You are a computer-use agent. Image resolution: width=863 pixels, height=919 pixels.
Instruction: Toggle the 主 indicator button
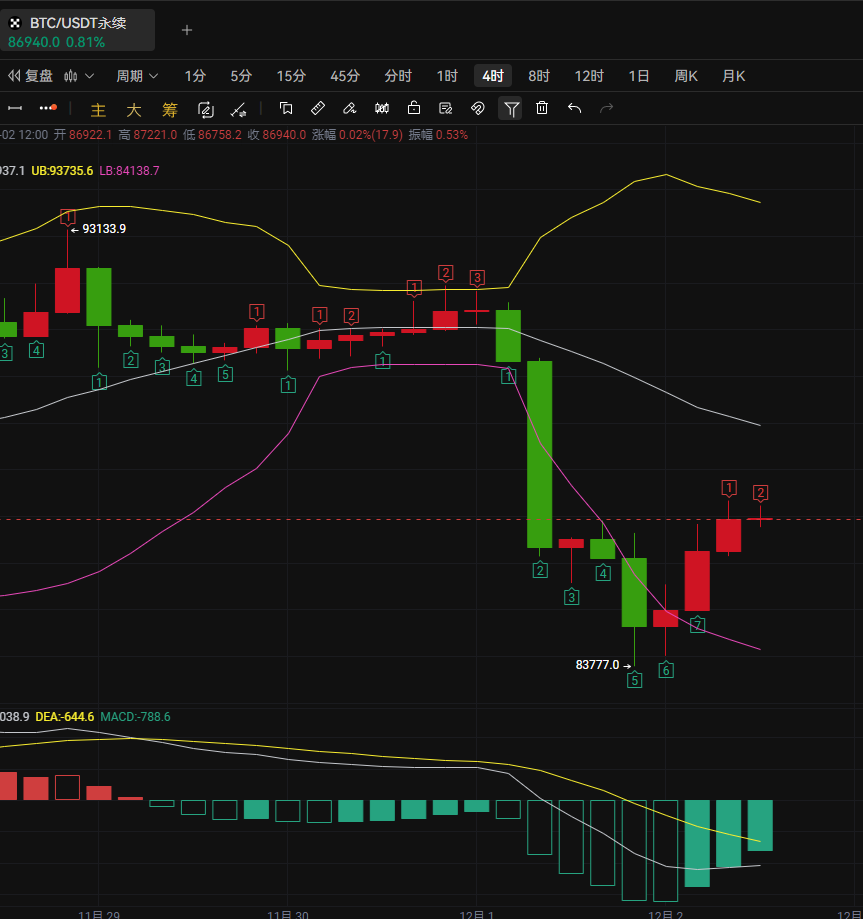coord(98,109)
